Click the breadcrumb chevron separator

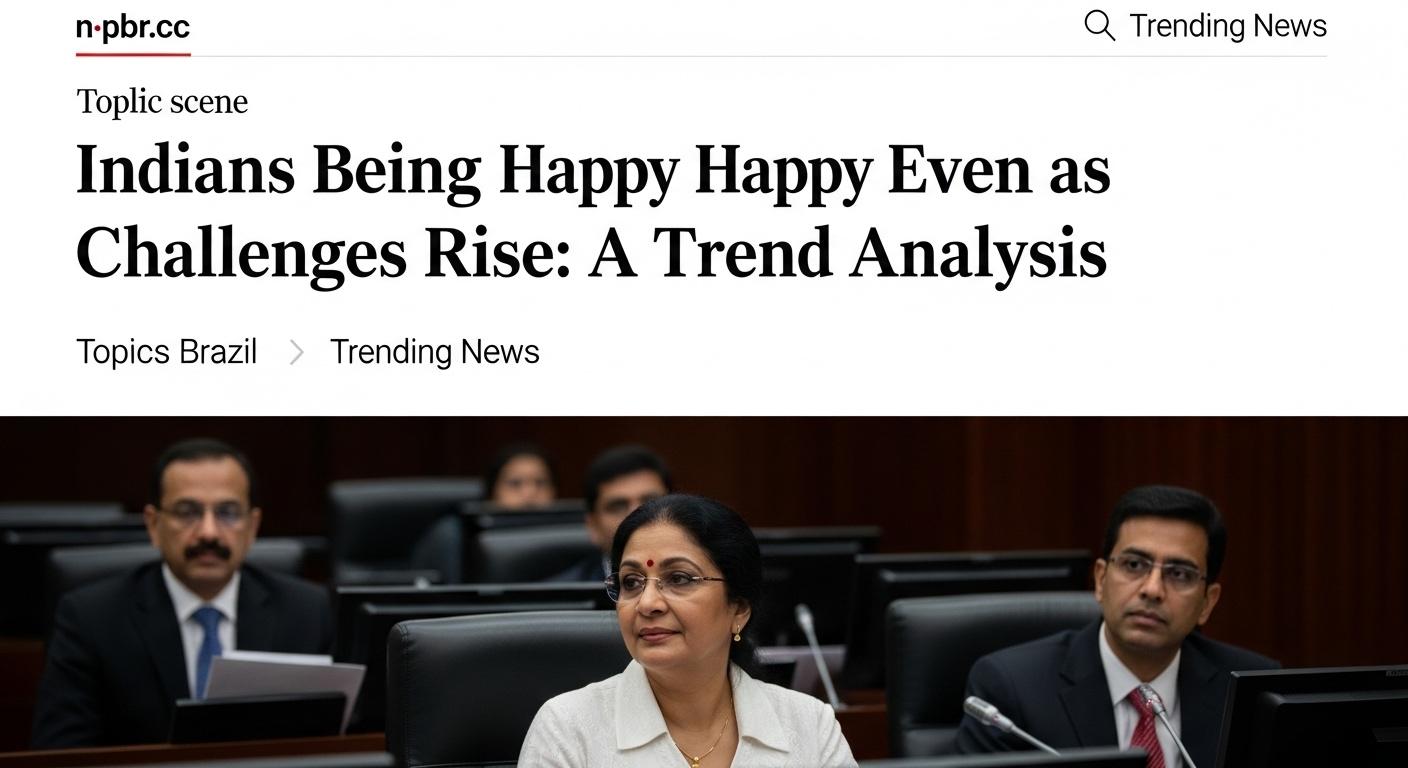click(296, 352)
